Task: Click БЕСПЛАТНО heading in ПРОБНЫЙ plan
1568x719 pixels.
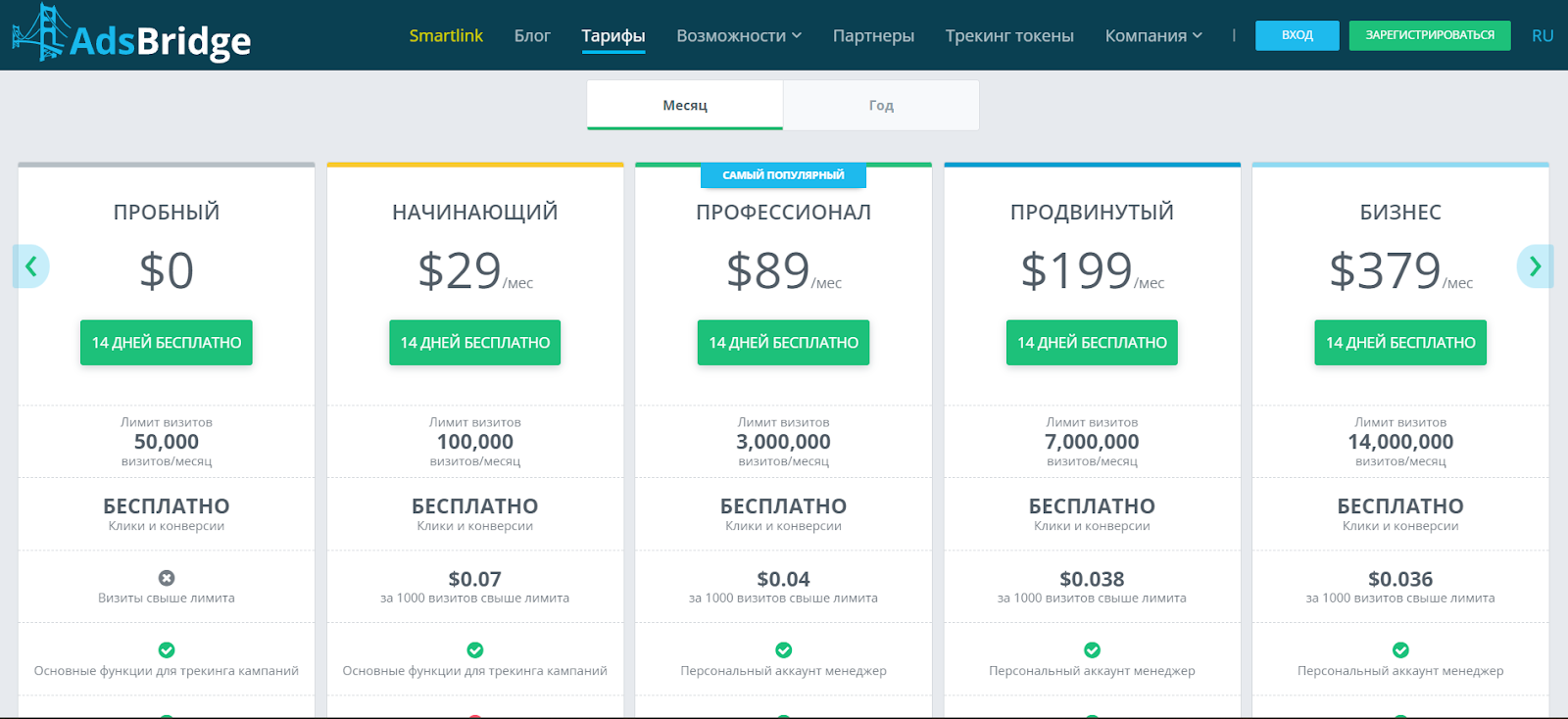Action: [167, 506]
